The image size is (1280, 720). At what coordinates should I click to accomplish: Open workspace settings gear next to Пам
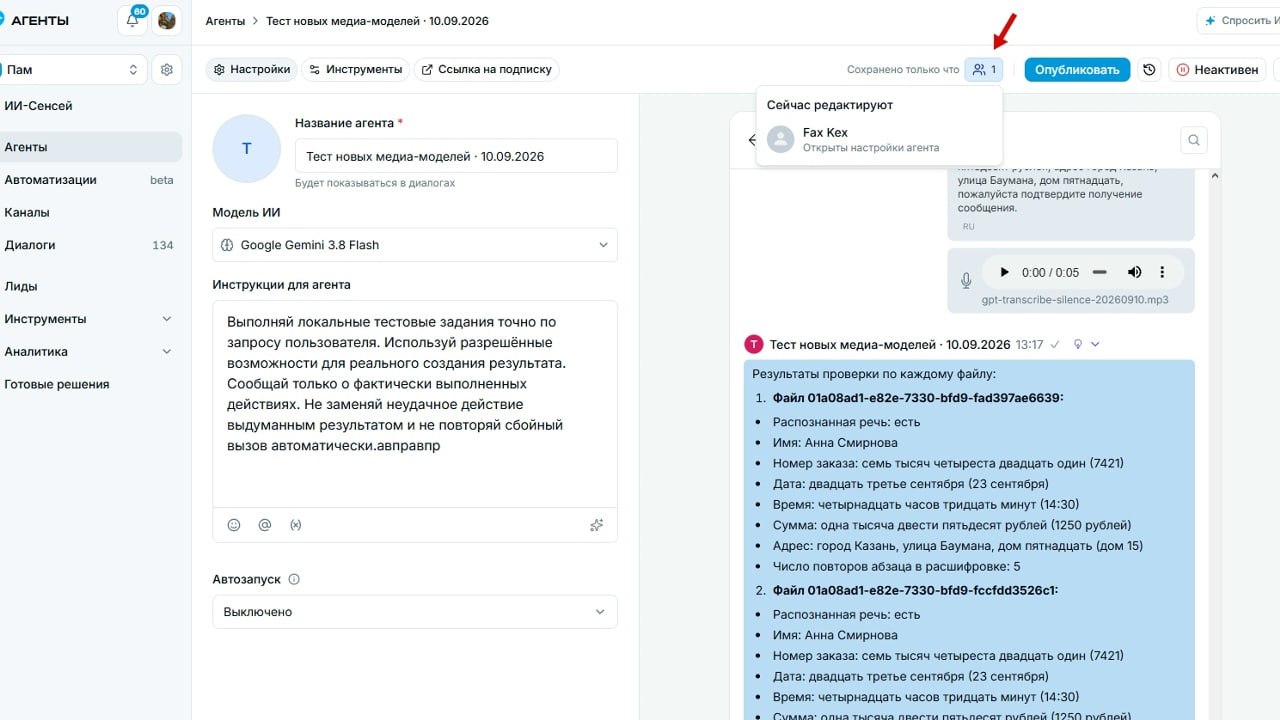(167, 70)
